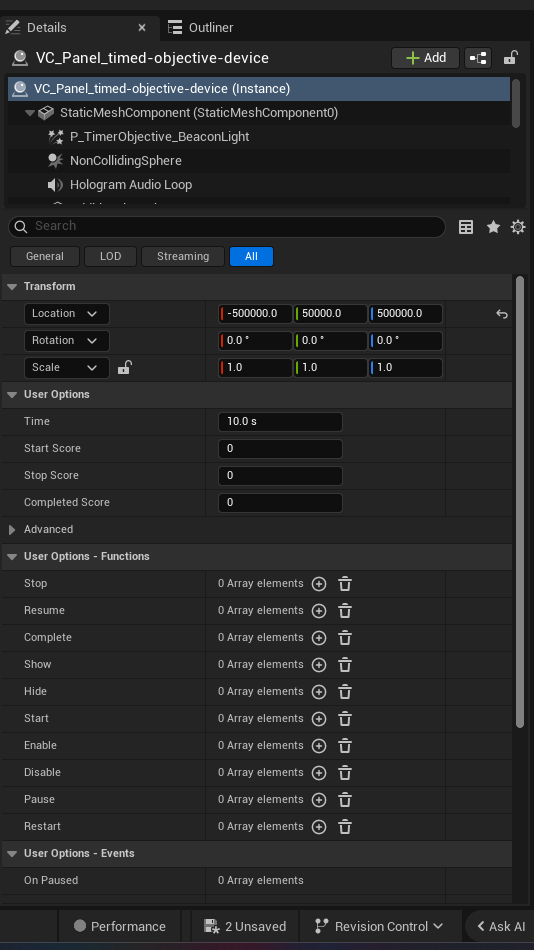Collapse User Options - Events section
Viewport: 534px width, 950px height.
(12, 854)
